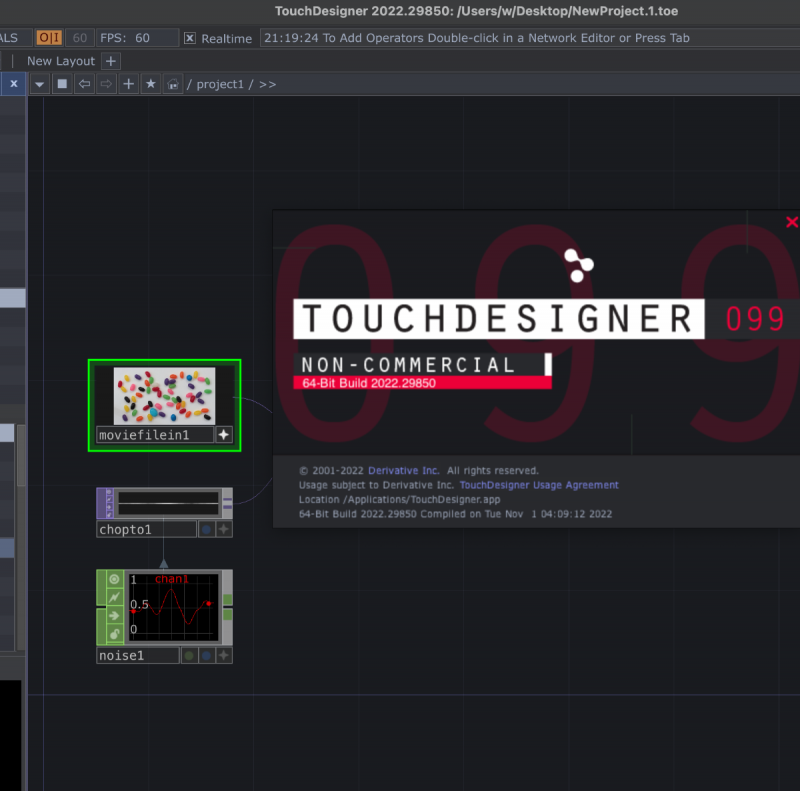Add a new layout with the plus button

coord(111,61)
